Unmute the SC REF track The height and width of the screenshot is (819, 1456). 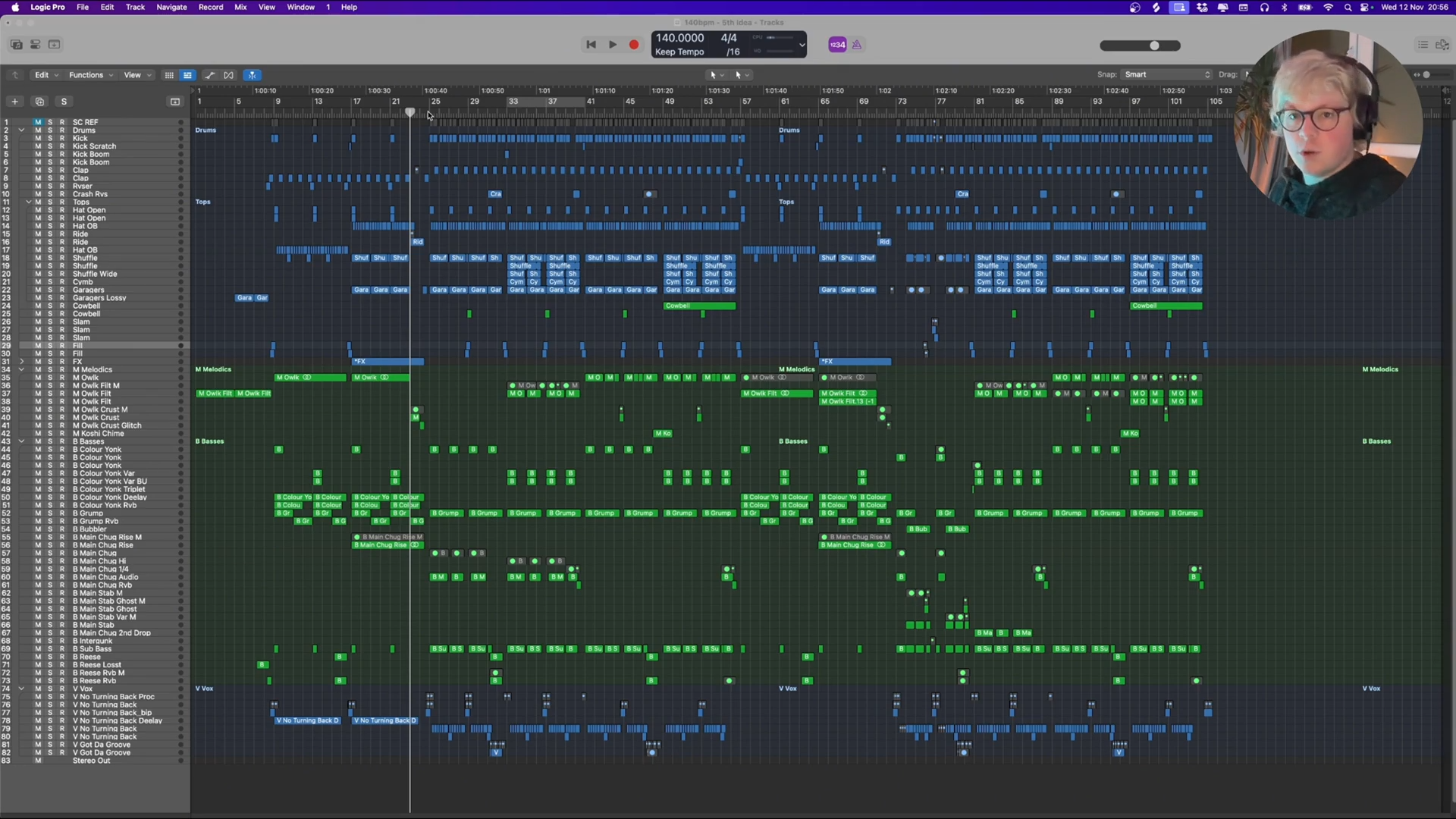pos(38,122)
